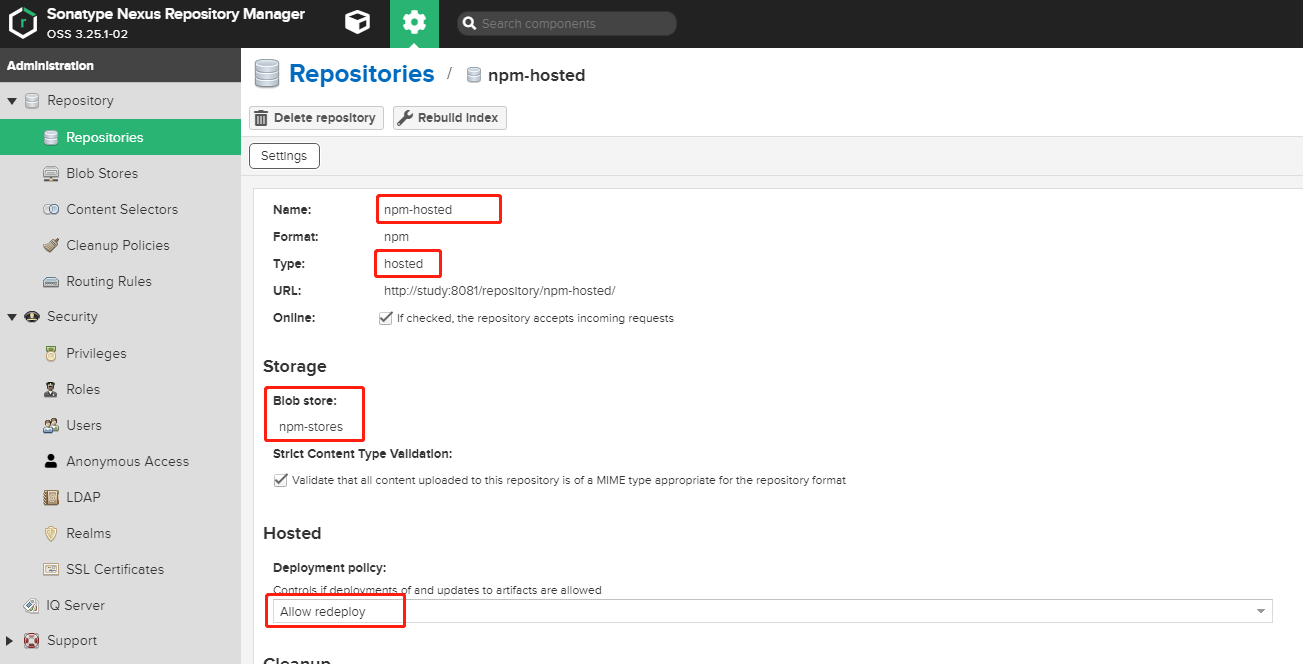Screen dimensions: 1303x664
Task: Click the Search components field
Action: point(567,22)
